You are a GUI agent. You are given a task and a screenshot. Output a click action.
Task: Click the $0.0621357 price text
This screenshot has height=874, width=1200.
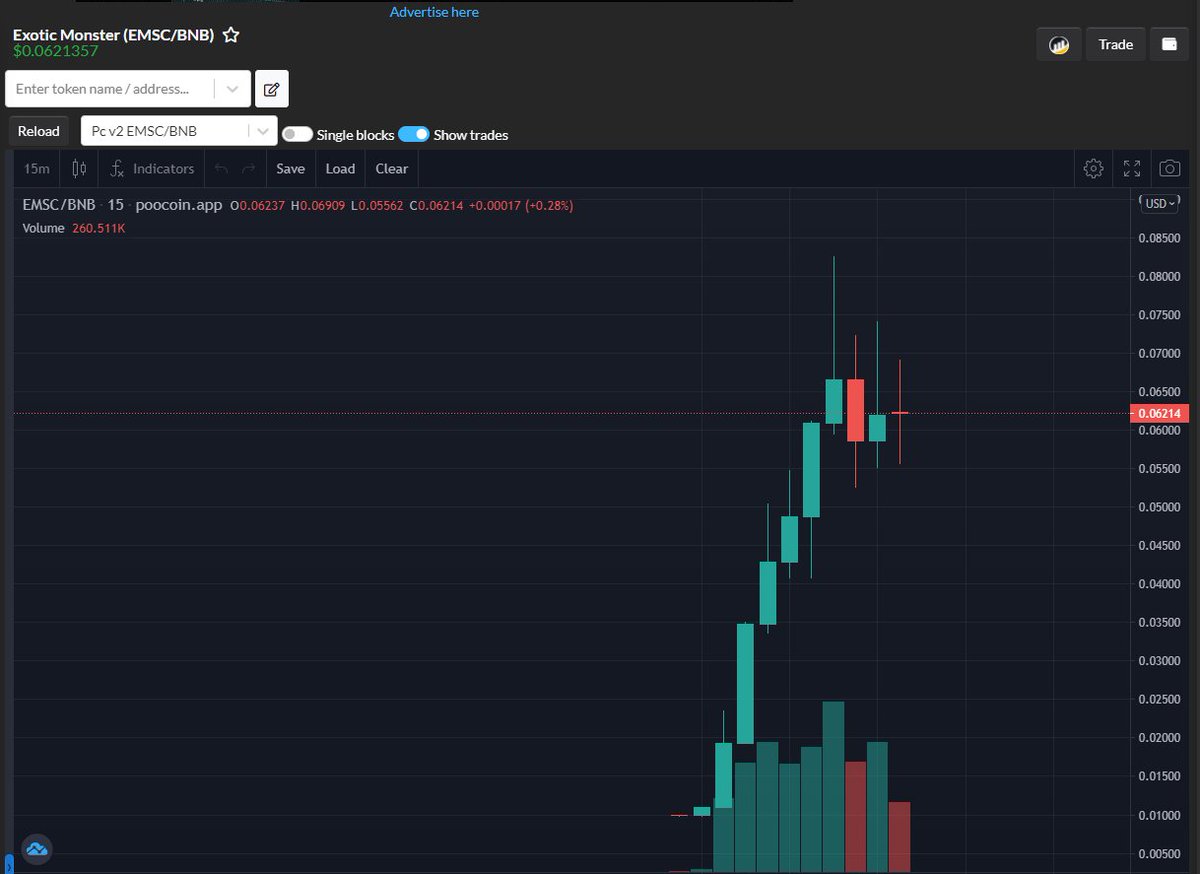pyautogui.click(x=56, y=51)
